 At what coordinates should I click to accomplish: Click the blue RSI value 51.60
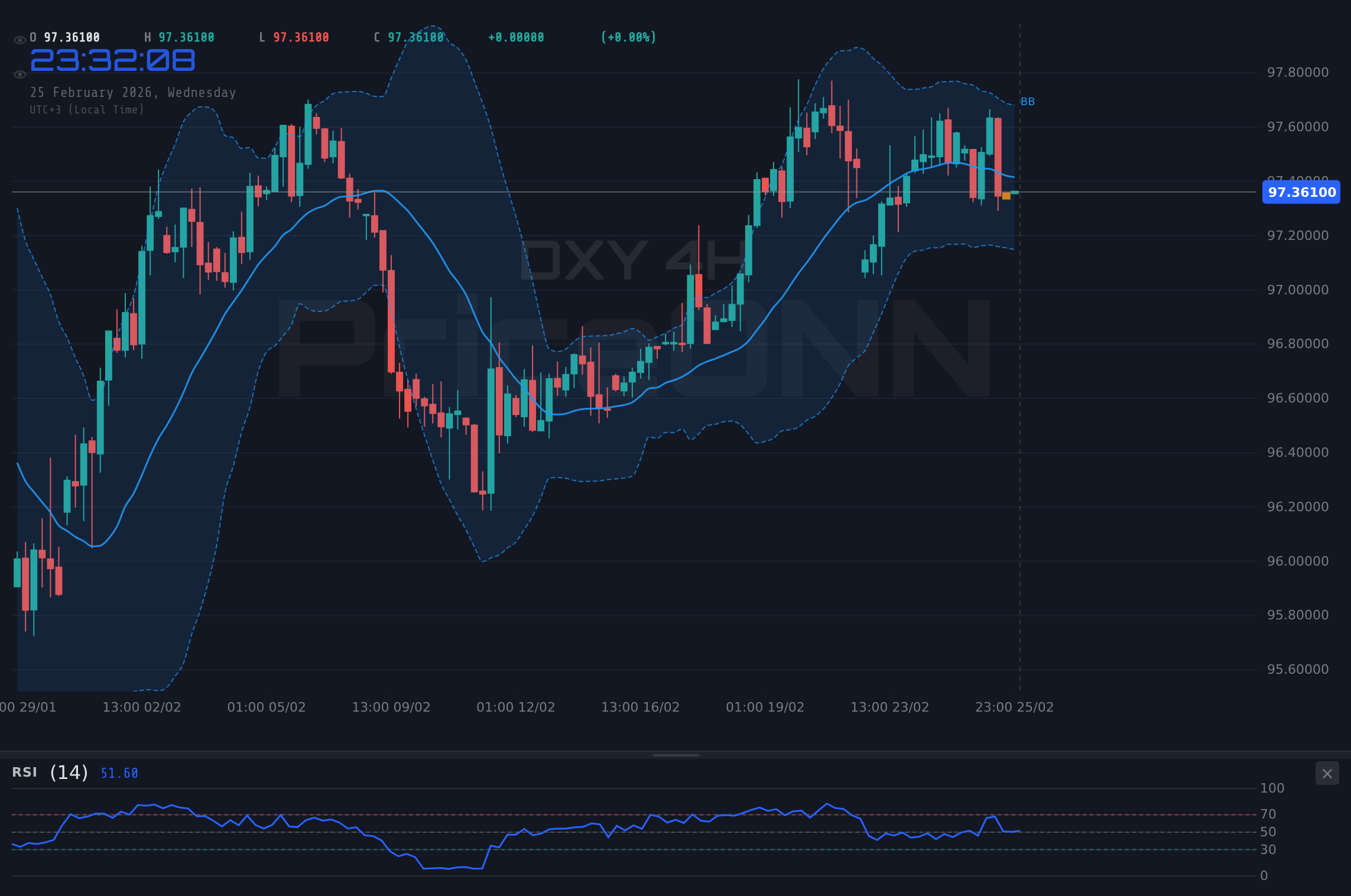118,773
